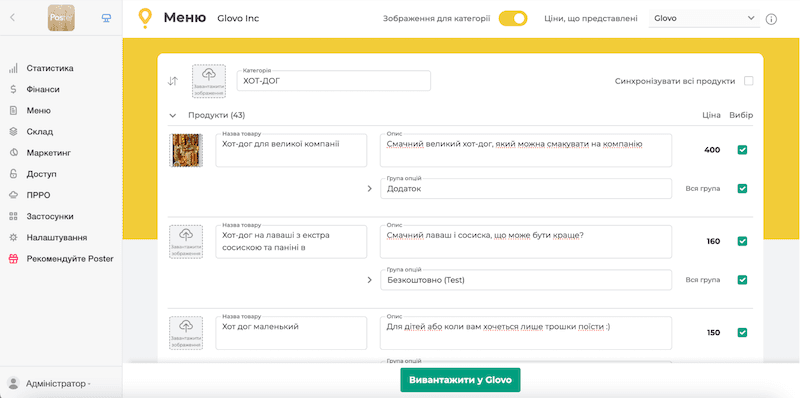
Task: Open the Glovo price list dropdown
Action: point(704,18)
